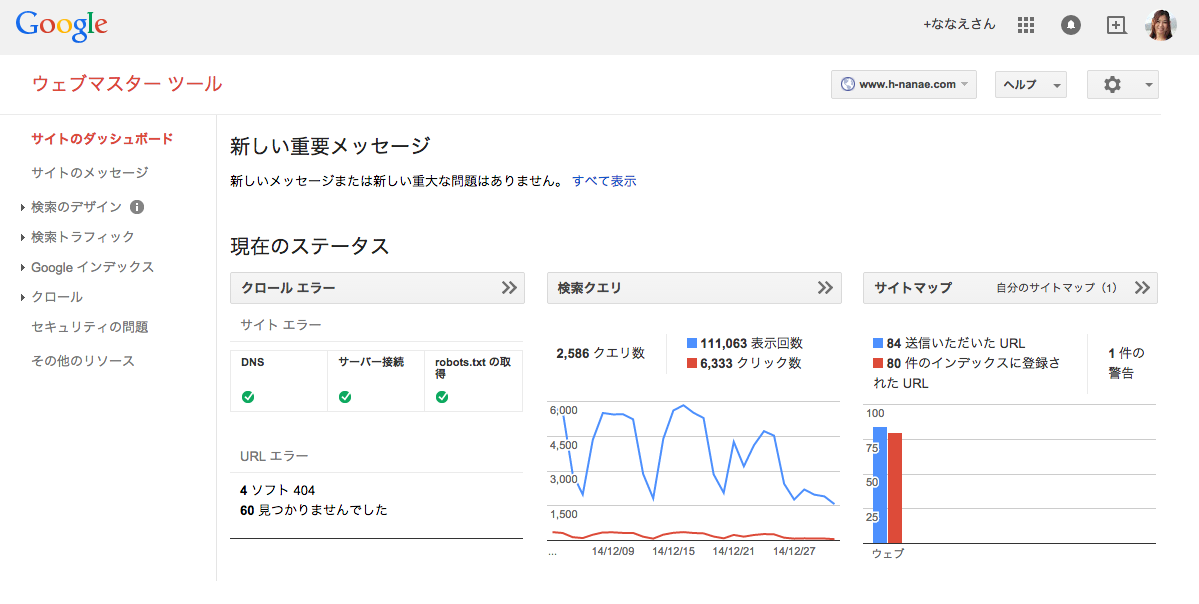
Task: Click the red インデックス登録 URL swatch
Action: click(879, 363)
